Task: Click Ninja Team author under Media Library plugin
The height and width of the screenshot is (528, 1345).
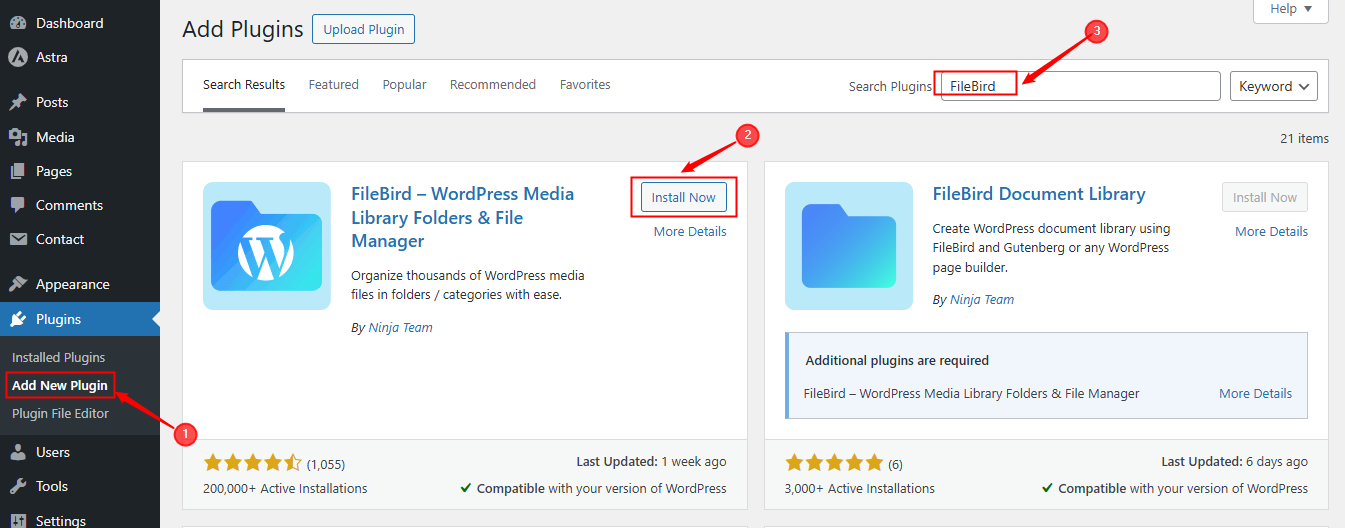Action: point(399,327)
